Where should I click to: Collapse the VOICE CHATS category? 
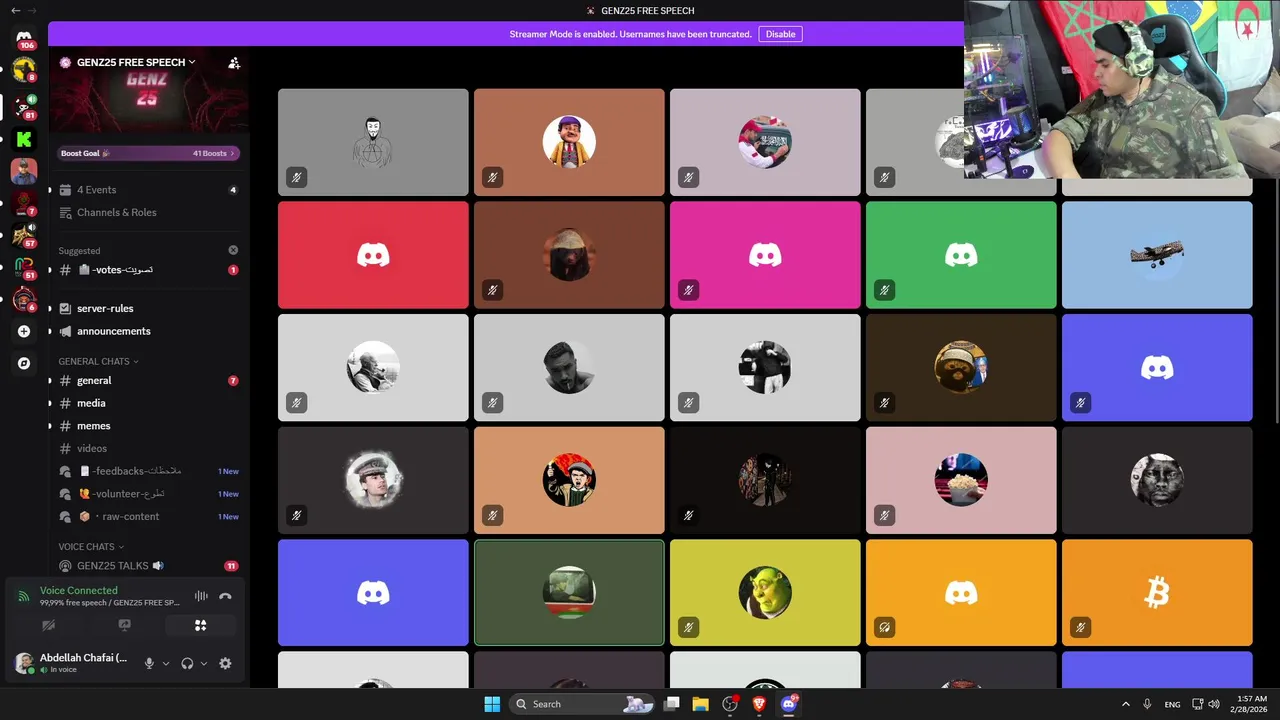91,547
